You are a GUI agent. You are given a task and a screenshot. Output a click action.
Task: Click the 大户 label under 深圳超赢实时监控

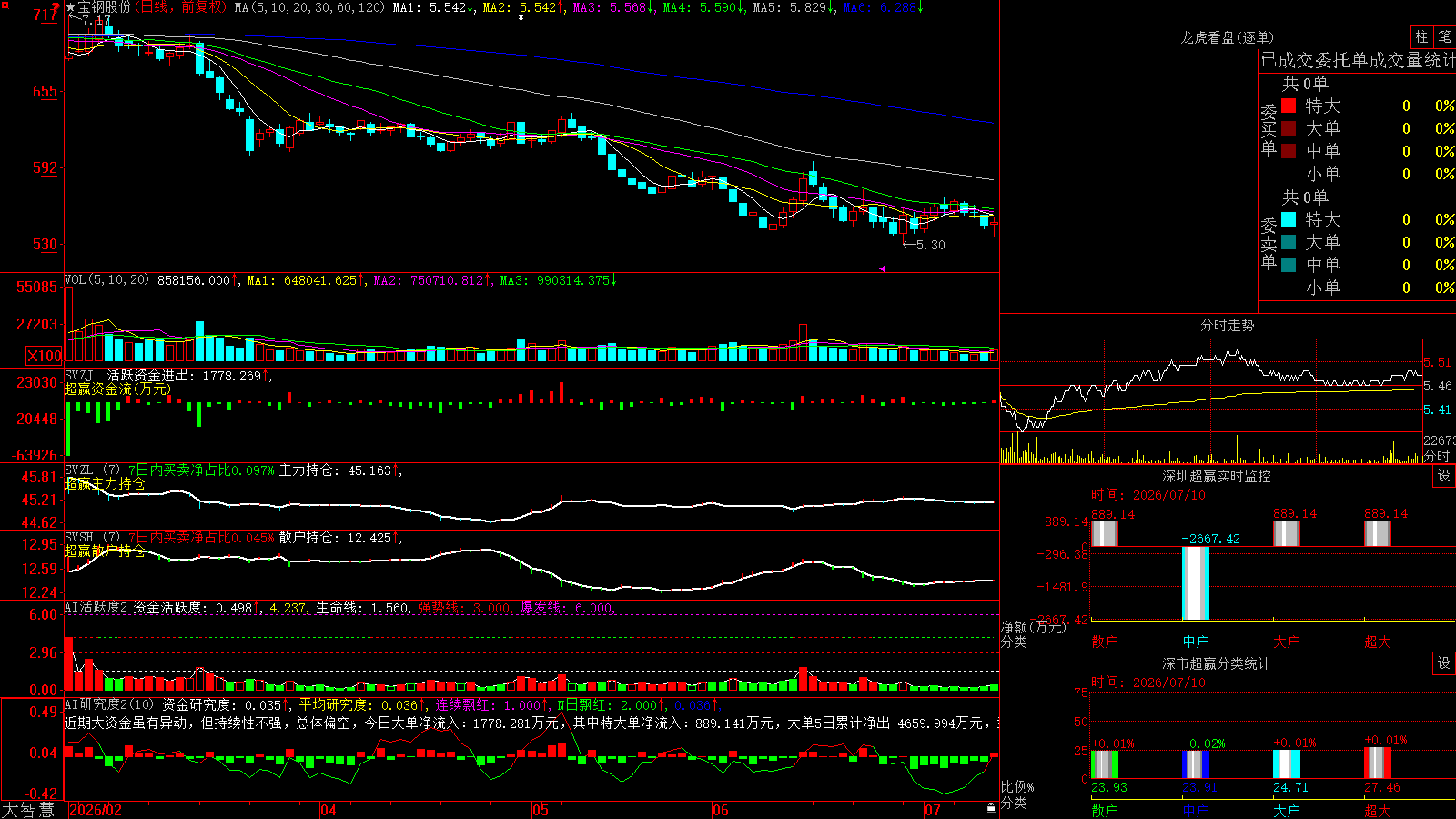(1287, 642)
